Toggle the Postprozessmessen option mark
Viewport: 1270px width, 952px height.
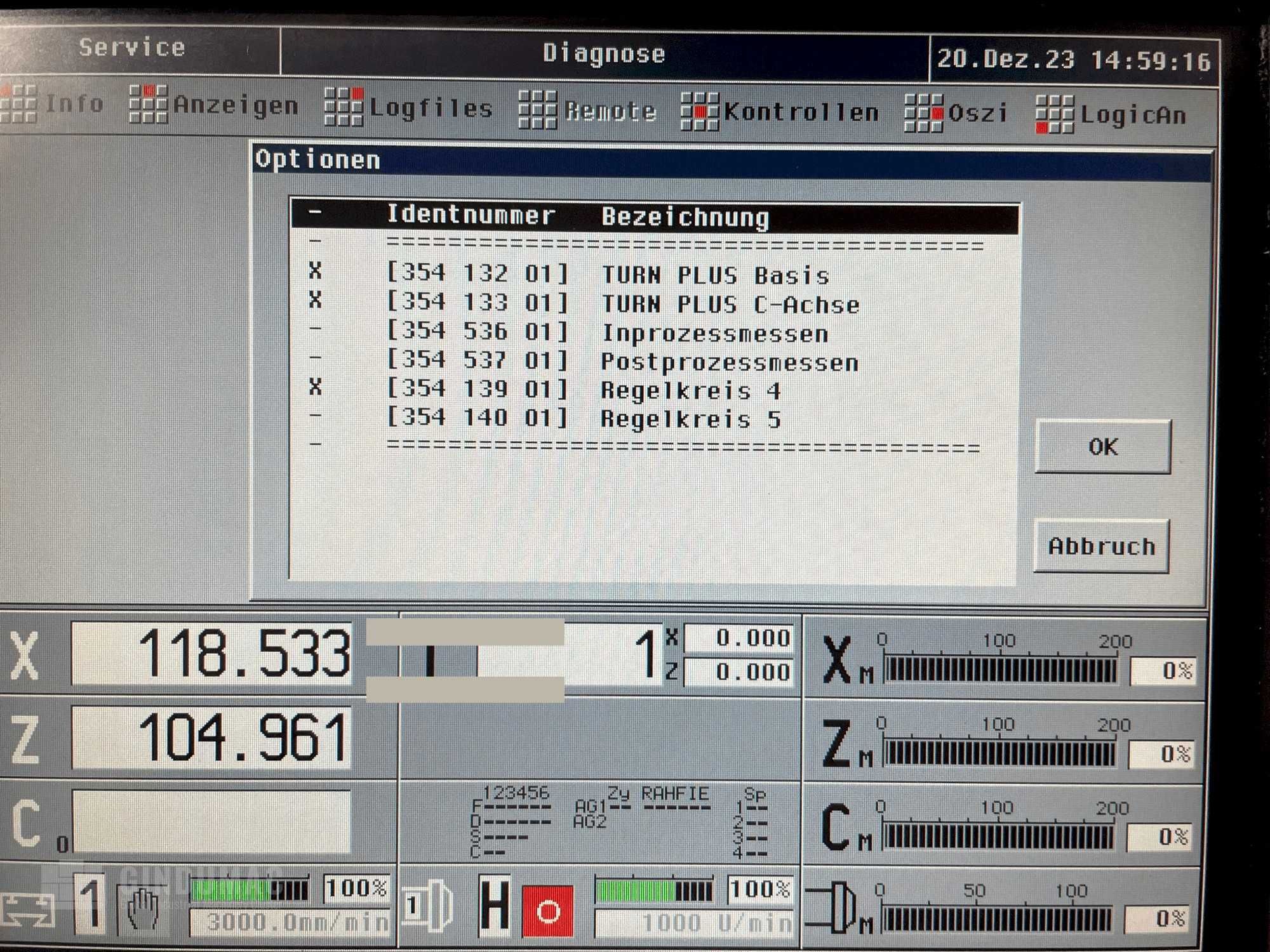(315, 358)
